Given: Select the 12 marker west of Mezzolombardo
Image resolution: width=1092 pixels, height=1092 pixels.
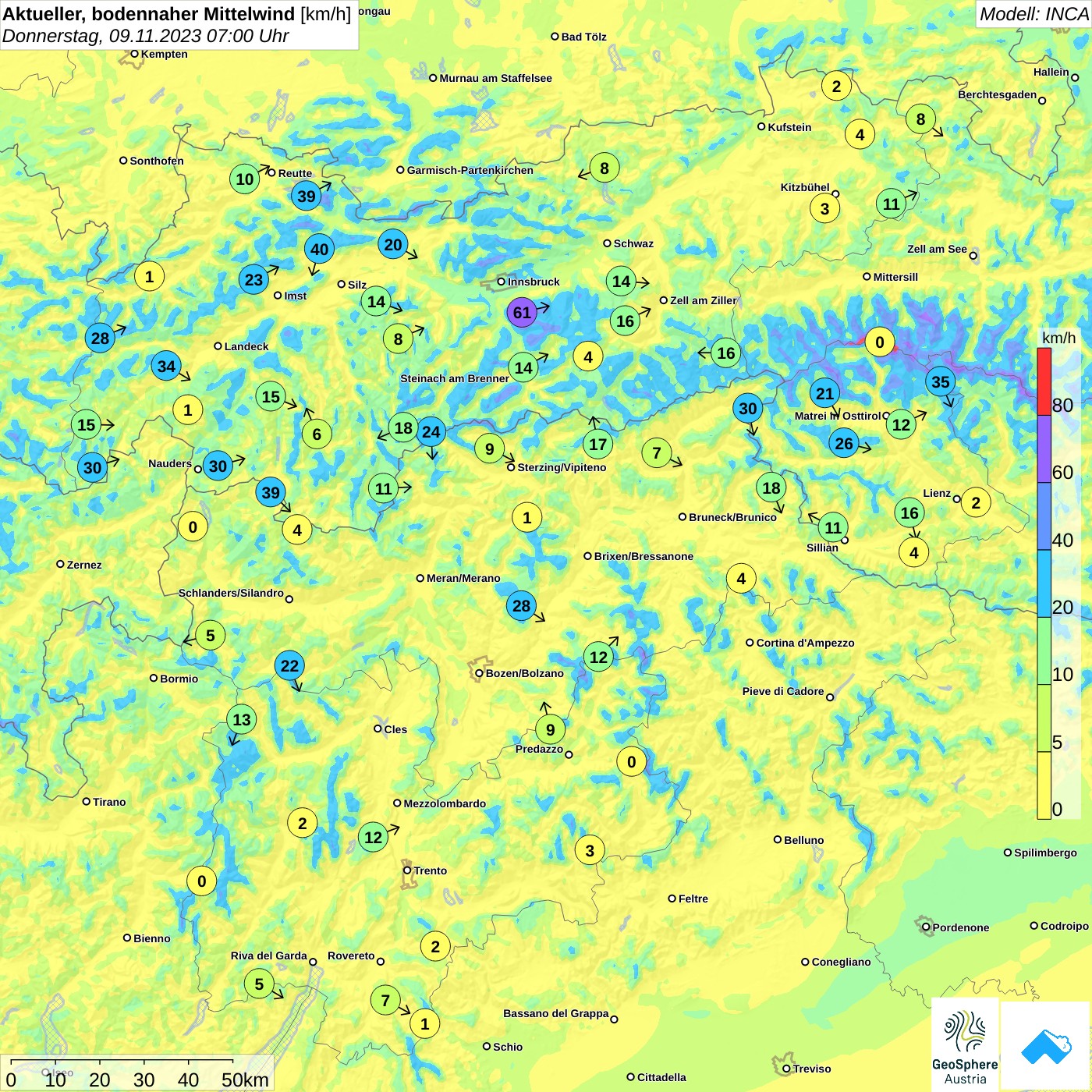Looking at the screenshot, I should [x=374, y=838].
